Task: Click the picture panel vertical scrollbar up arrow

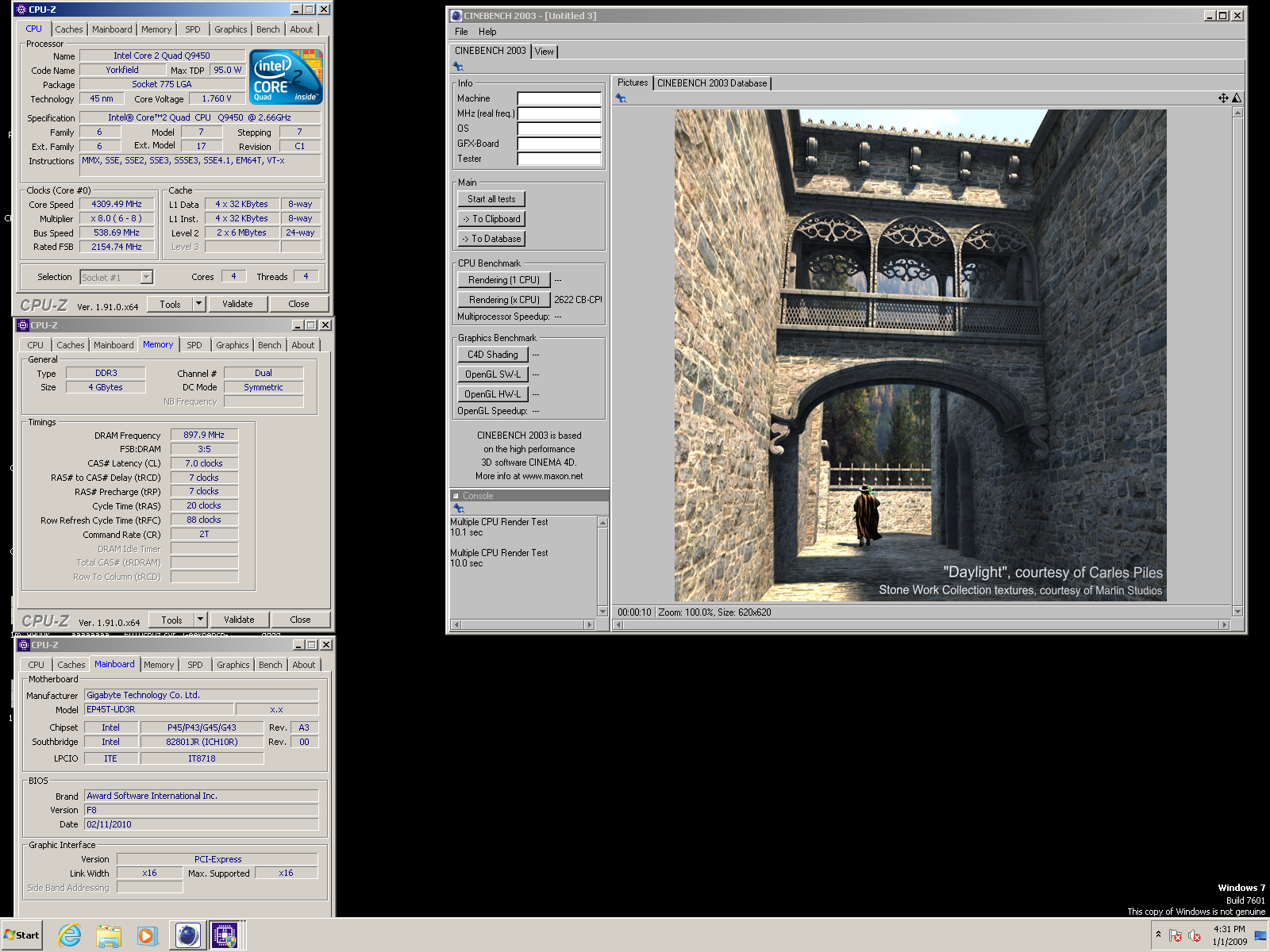Action: point(1237,113)
